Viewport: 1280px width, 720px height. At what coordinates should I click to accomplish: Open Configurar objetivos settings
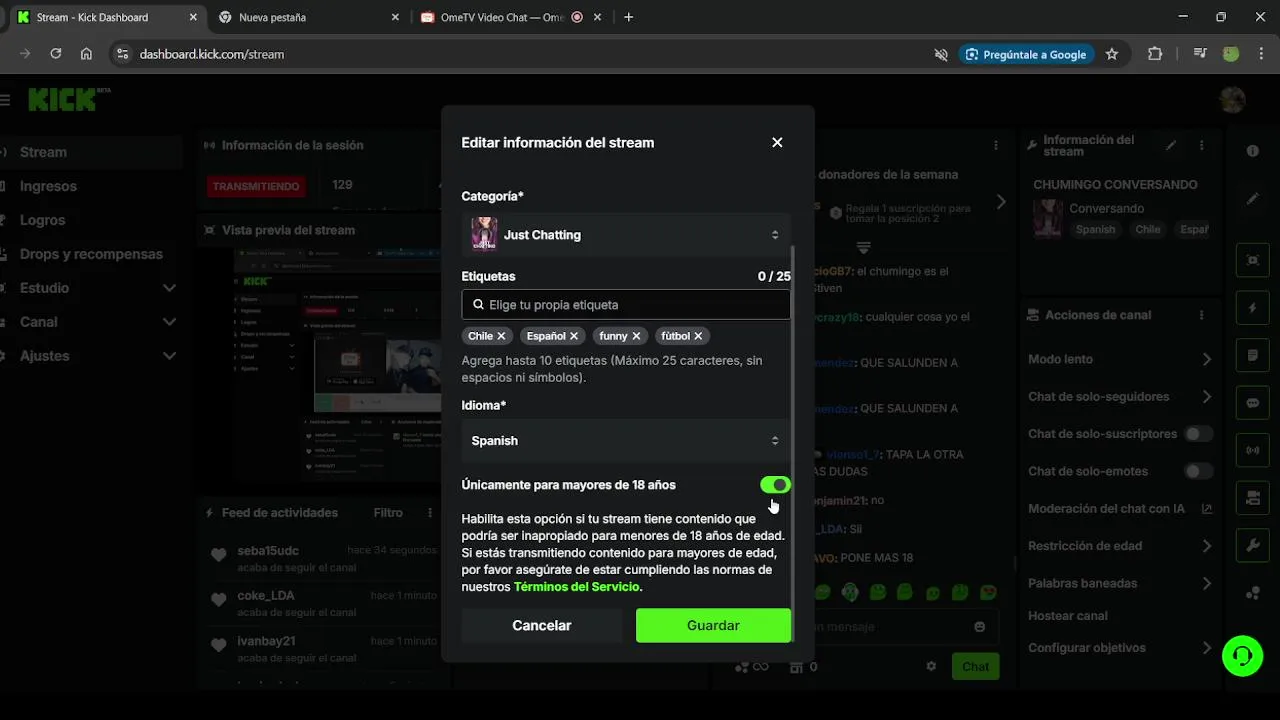pyautogui.click(x=1120, y=648)
